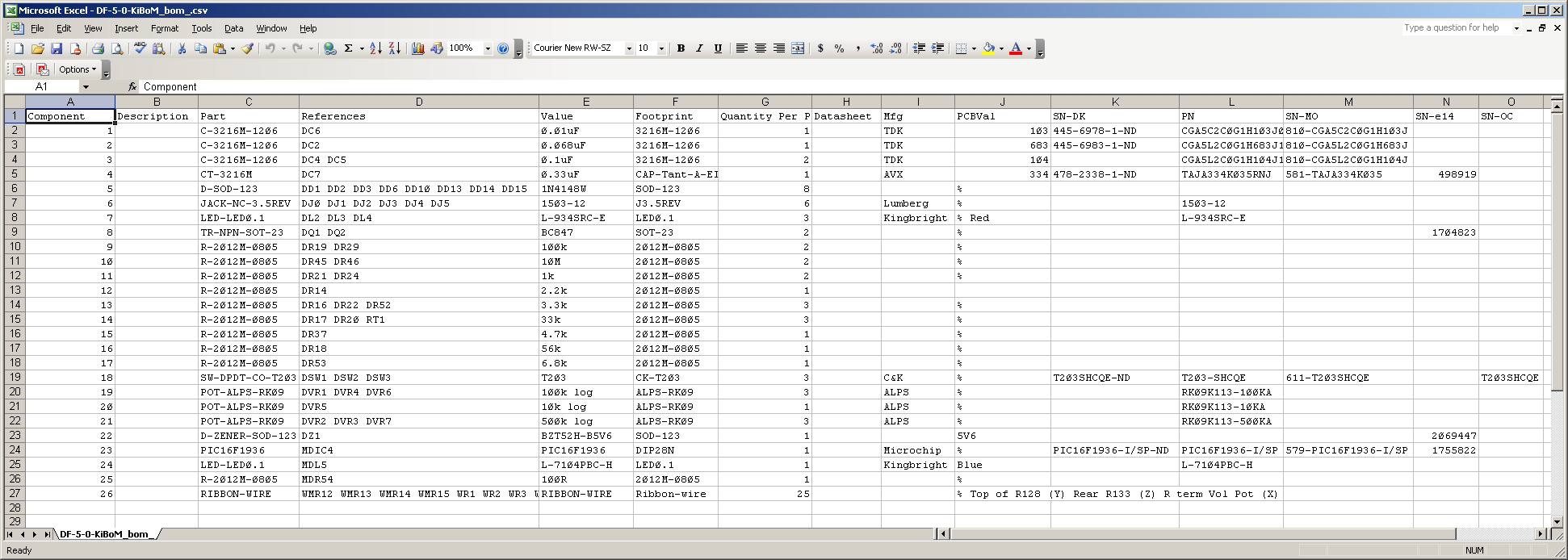Align cell text right

pyautogui.click(x=778, y=48)
